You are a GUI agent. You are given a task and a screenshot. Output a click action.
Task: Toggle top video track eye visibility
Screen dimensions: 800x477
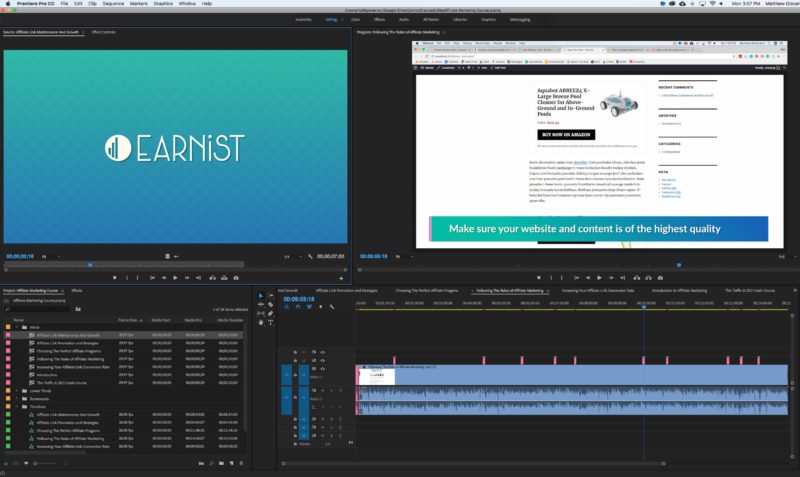click(x=322, y=352)
